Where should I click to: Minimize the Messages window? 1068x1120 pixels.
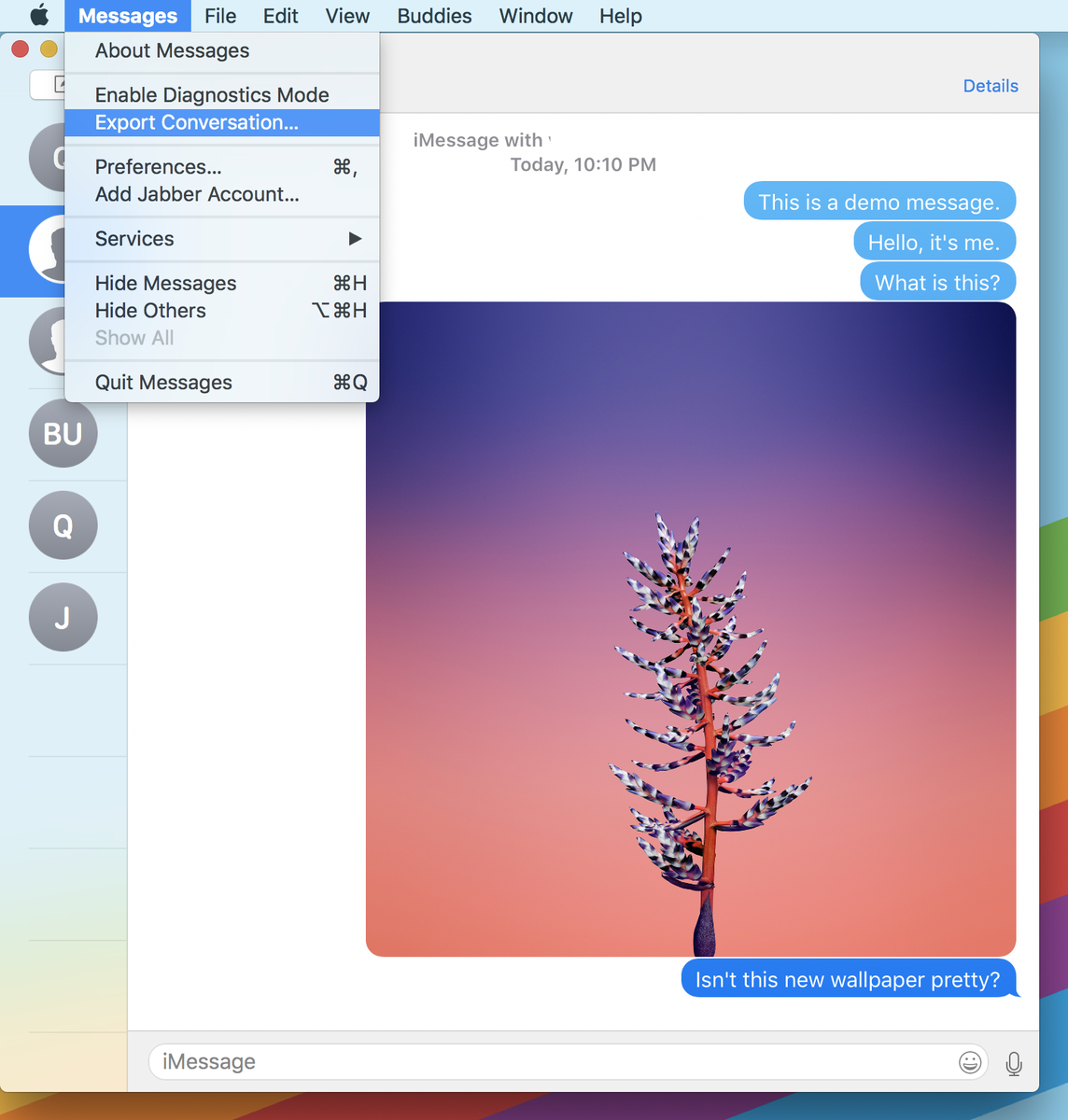coord(49,49)
